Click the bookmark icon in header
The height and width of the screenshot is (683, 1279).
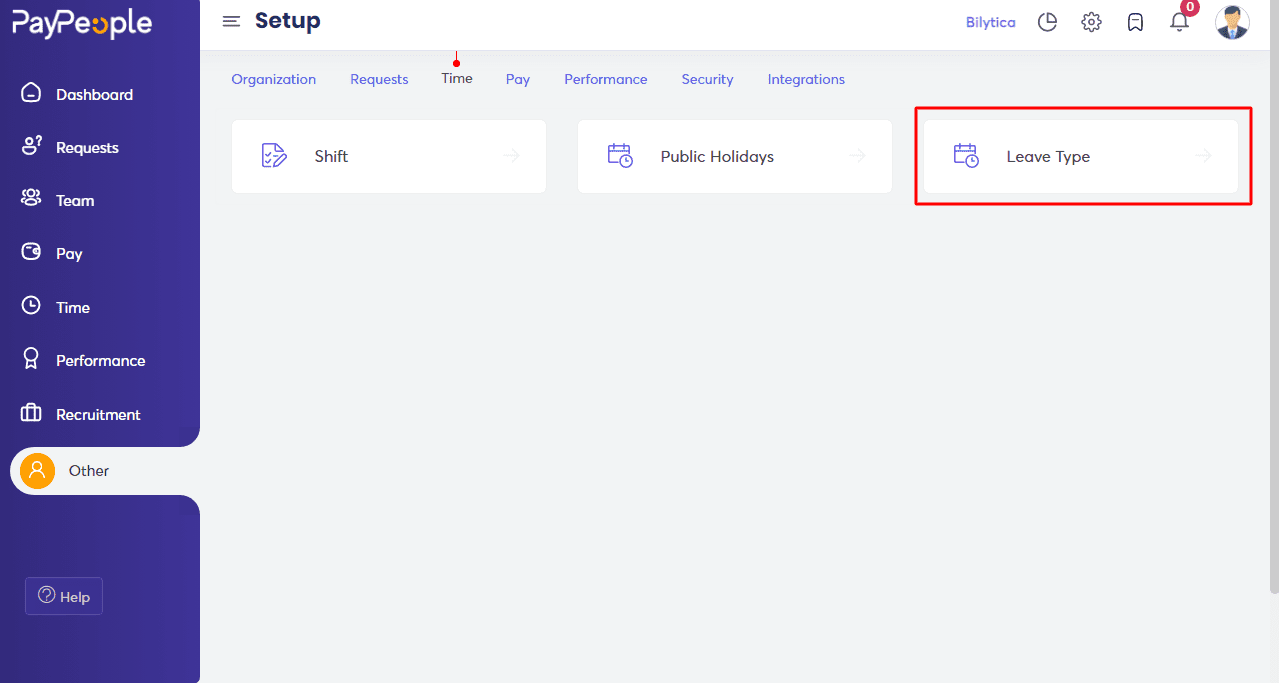[1135, 22]
